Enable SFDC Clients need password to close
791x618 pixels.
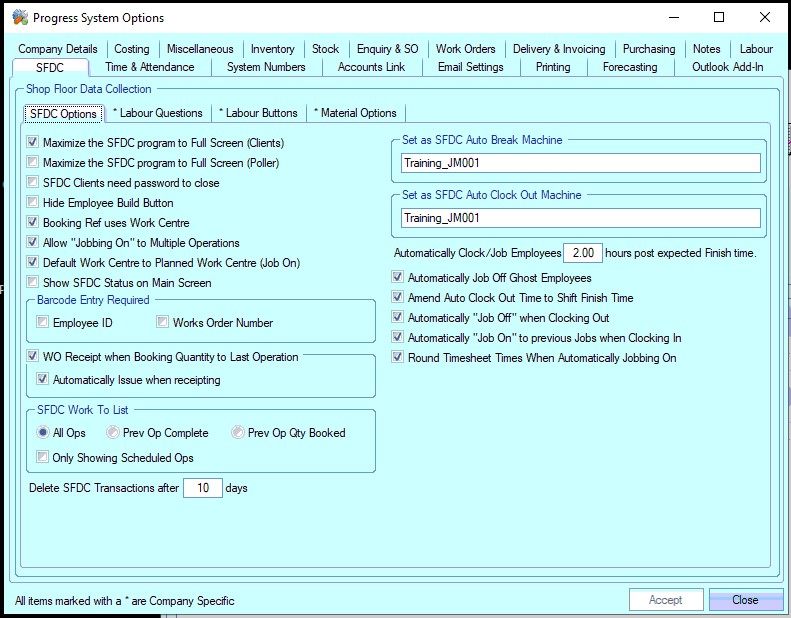click(x=32, y=183)
